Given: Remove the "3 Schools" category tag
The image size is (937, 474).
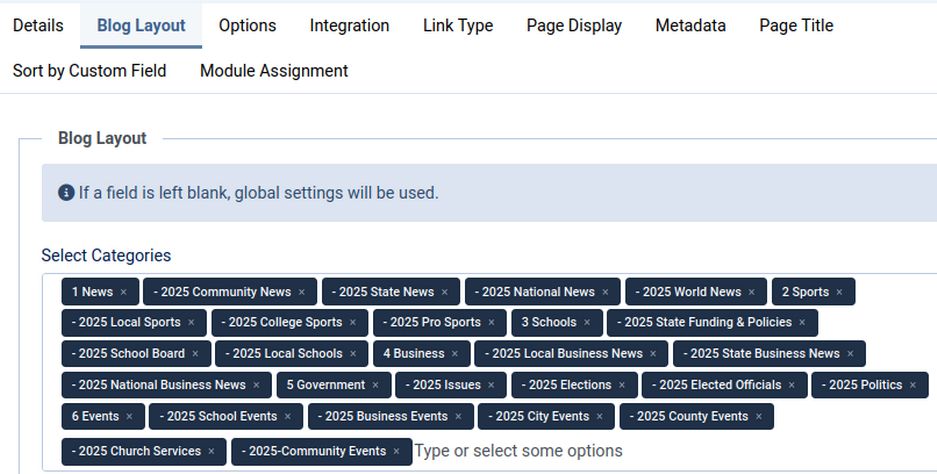Looking at the screenshot, I should (587, 323).
